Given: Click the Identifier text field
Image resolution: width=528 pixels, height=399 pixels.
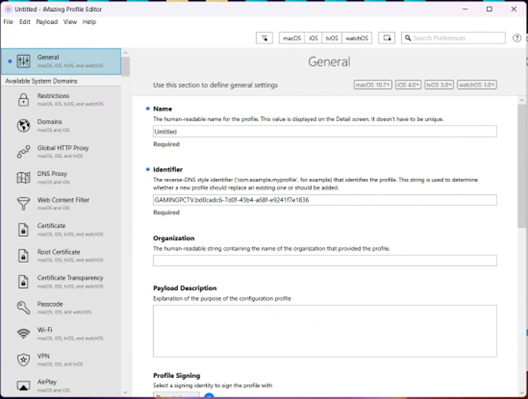Looking at the screenshot, I should [325, 200].
